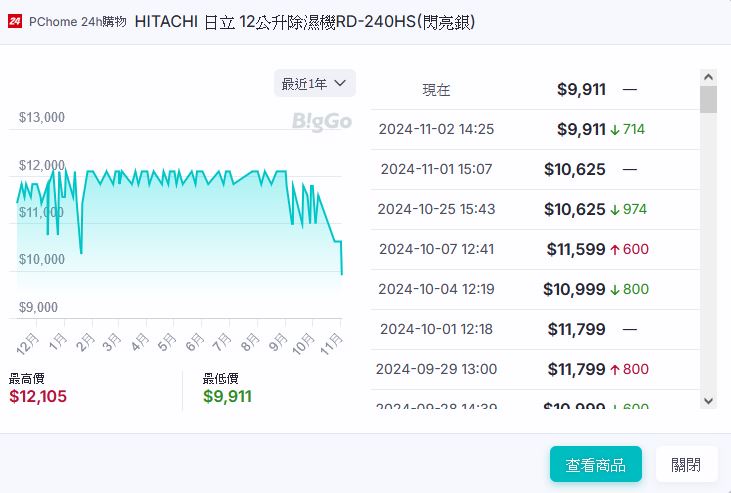Click the scrollbar up arrow

tap(708, 77)
